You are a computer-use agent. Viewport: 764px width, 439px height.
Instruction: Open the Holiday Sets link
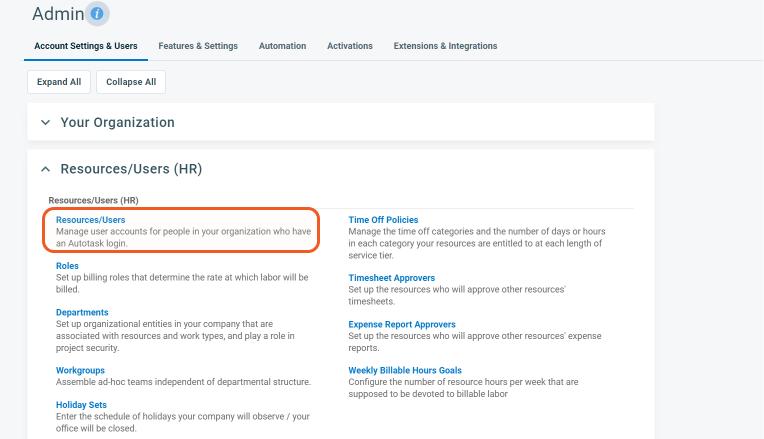point(81,405)
